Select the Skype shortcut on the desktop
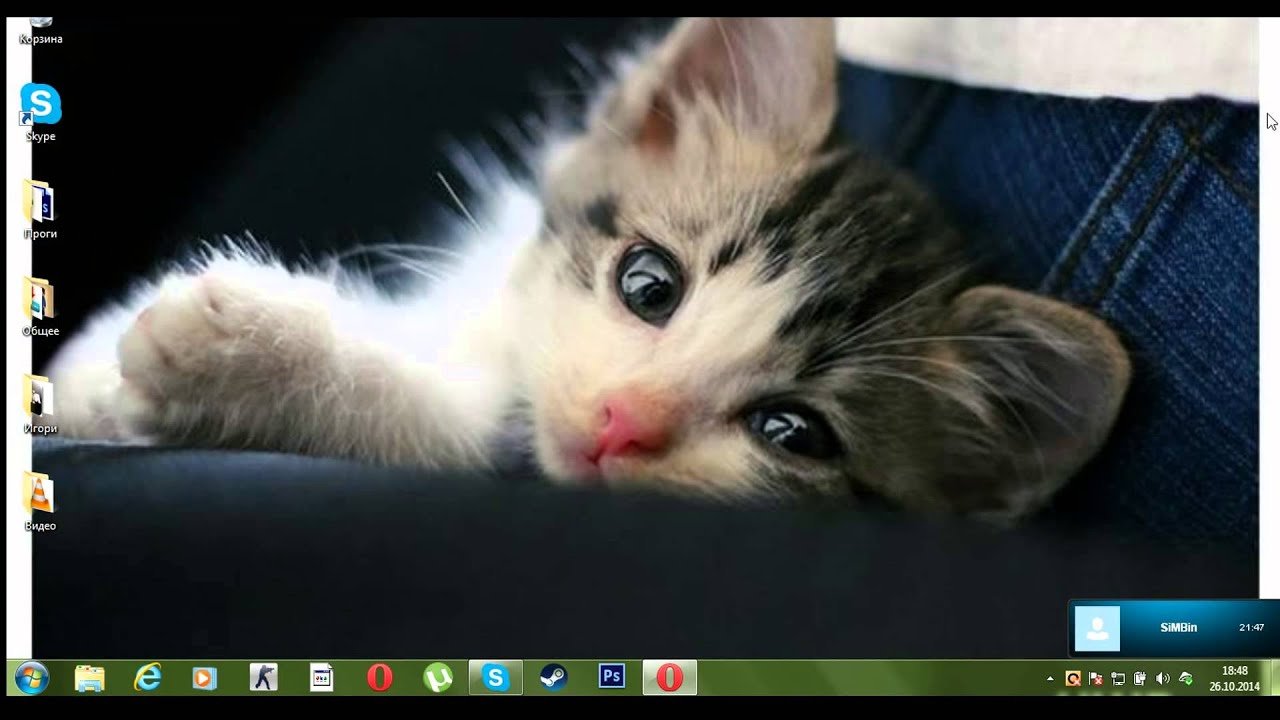This screenshot has height=720, width=1280. (x=40, y=106)
